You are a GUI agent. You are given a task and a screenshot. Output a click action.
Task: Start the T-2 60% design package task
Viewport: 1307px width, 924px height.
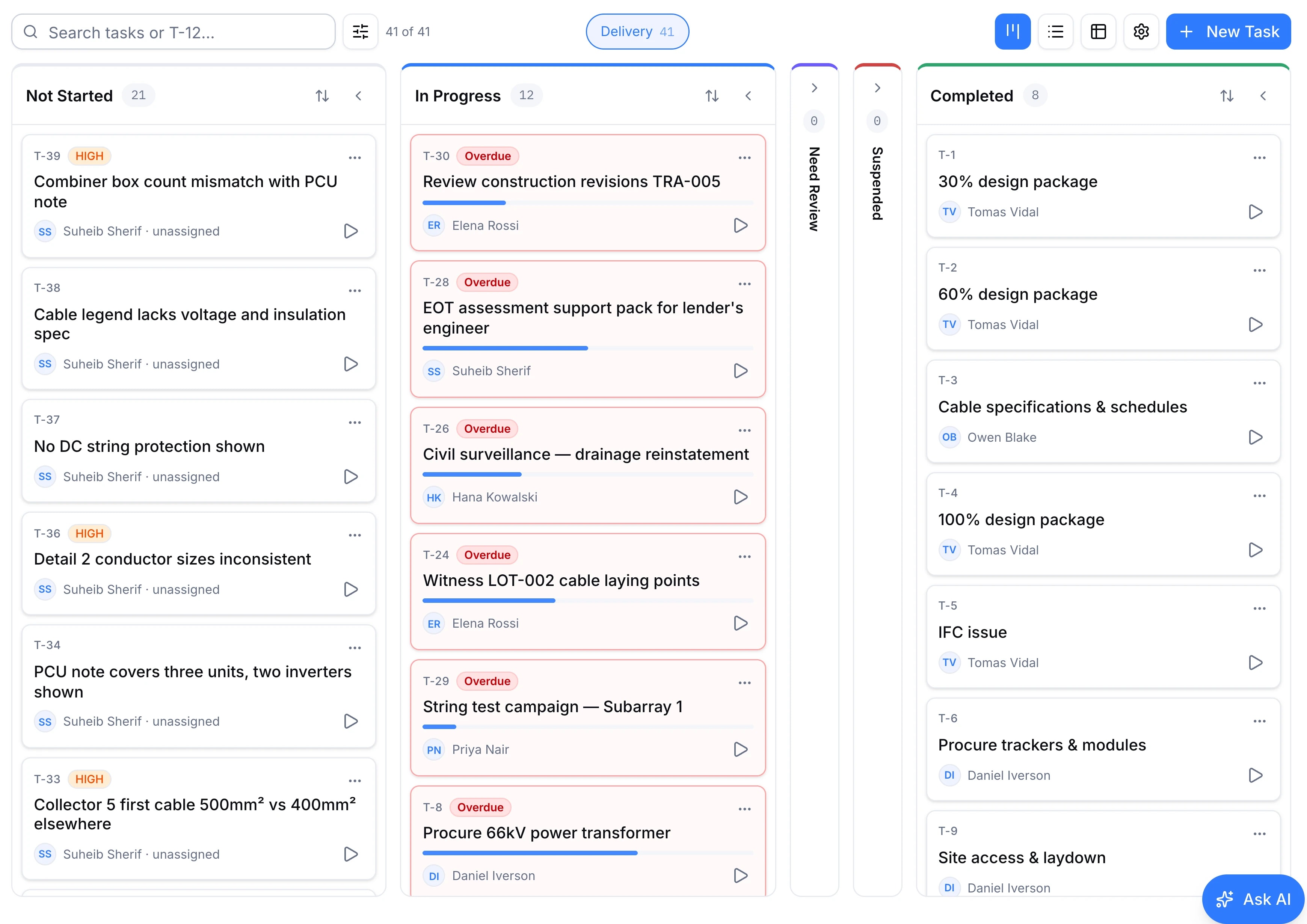click(x=1256, y=325)
